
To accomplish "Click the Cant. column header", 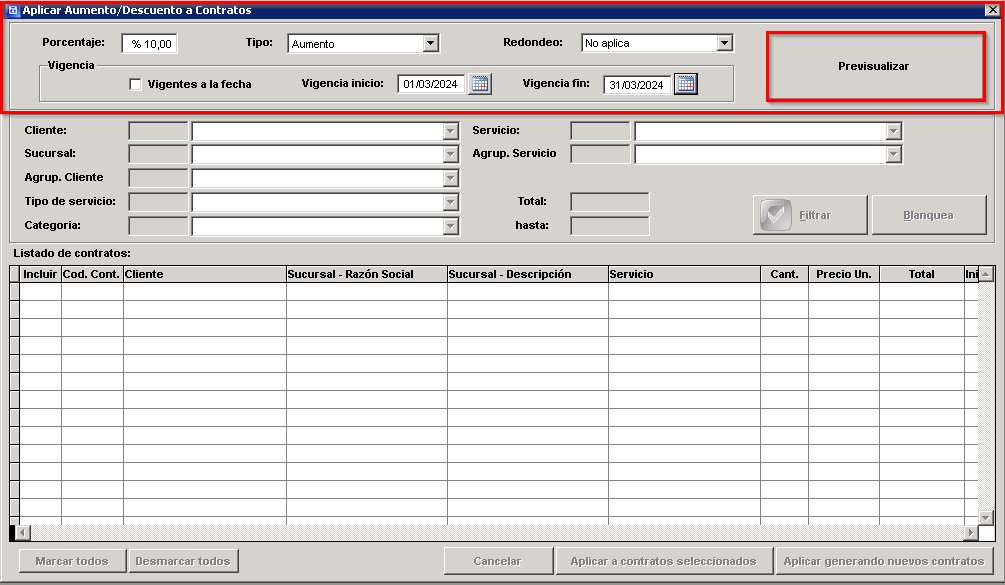I will coord(785,274).
